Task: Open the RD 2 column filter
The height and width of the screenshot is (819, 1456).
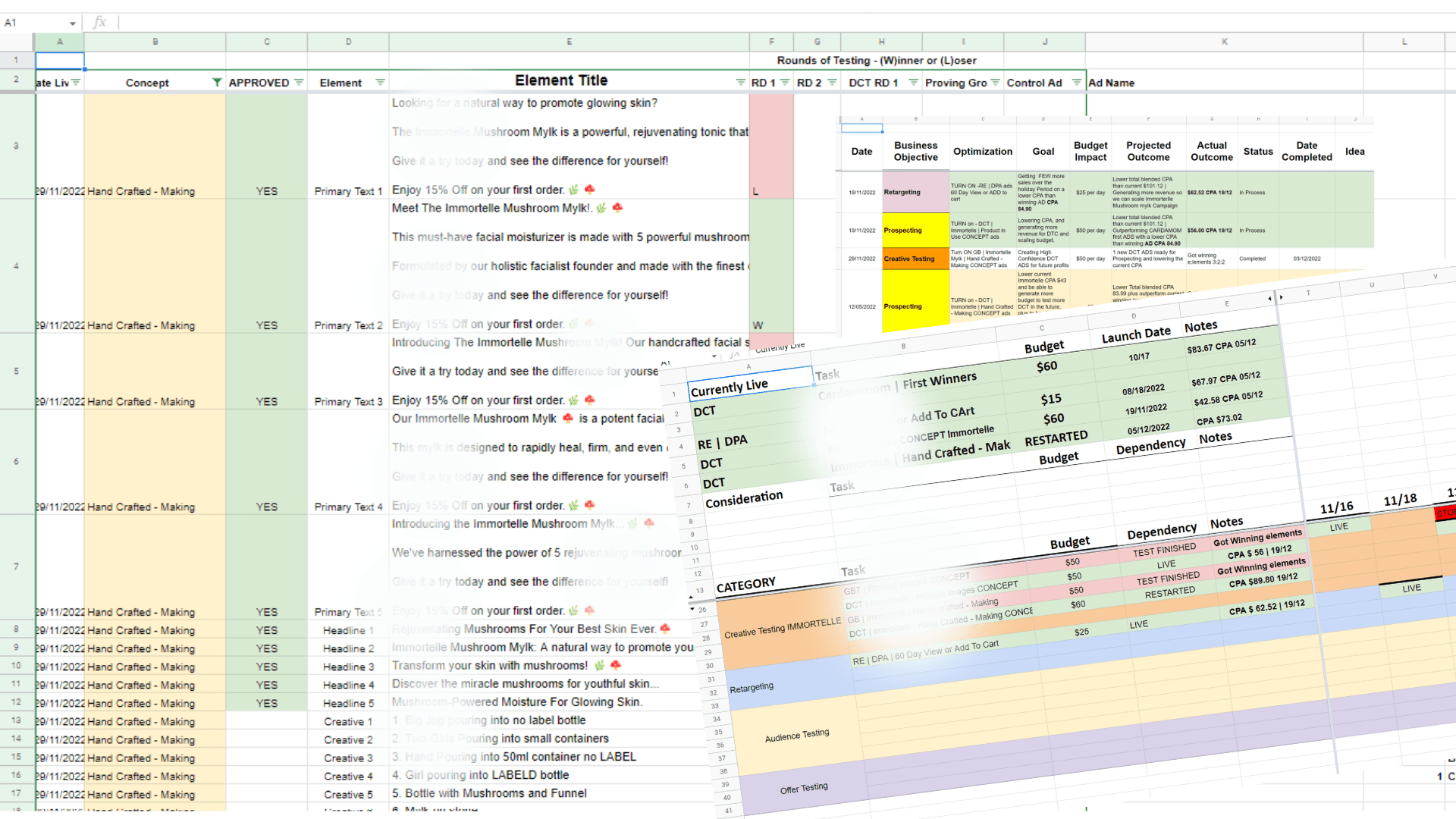Action: click(x=832, y=83)
